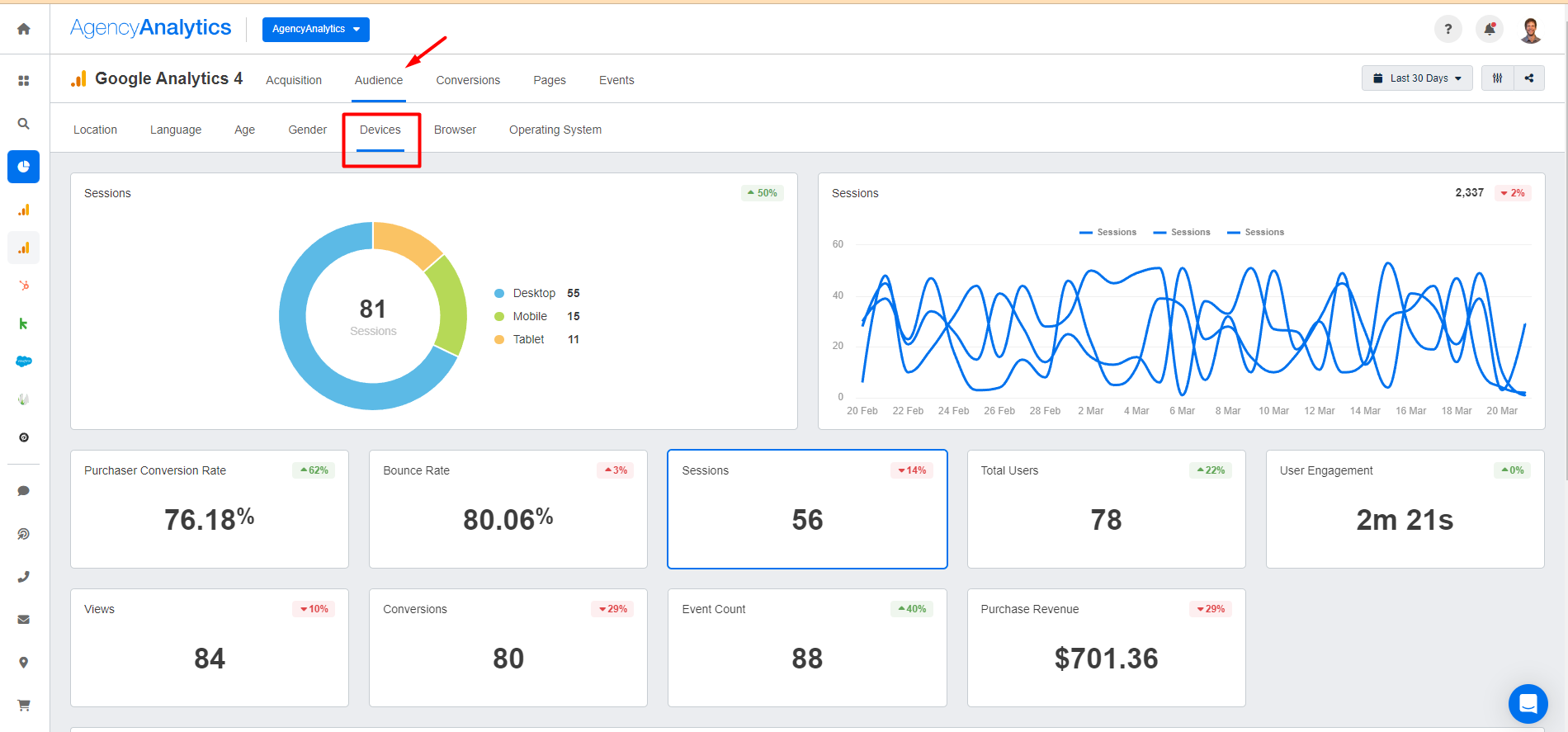Open the AgencyAnalytics campaign dropdown
1568x732 pixels.
pyautogui.click(x=315, y=29)
